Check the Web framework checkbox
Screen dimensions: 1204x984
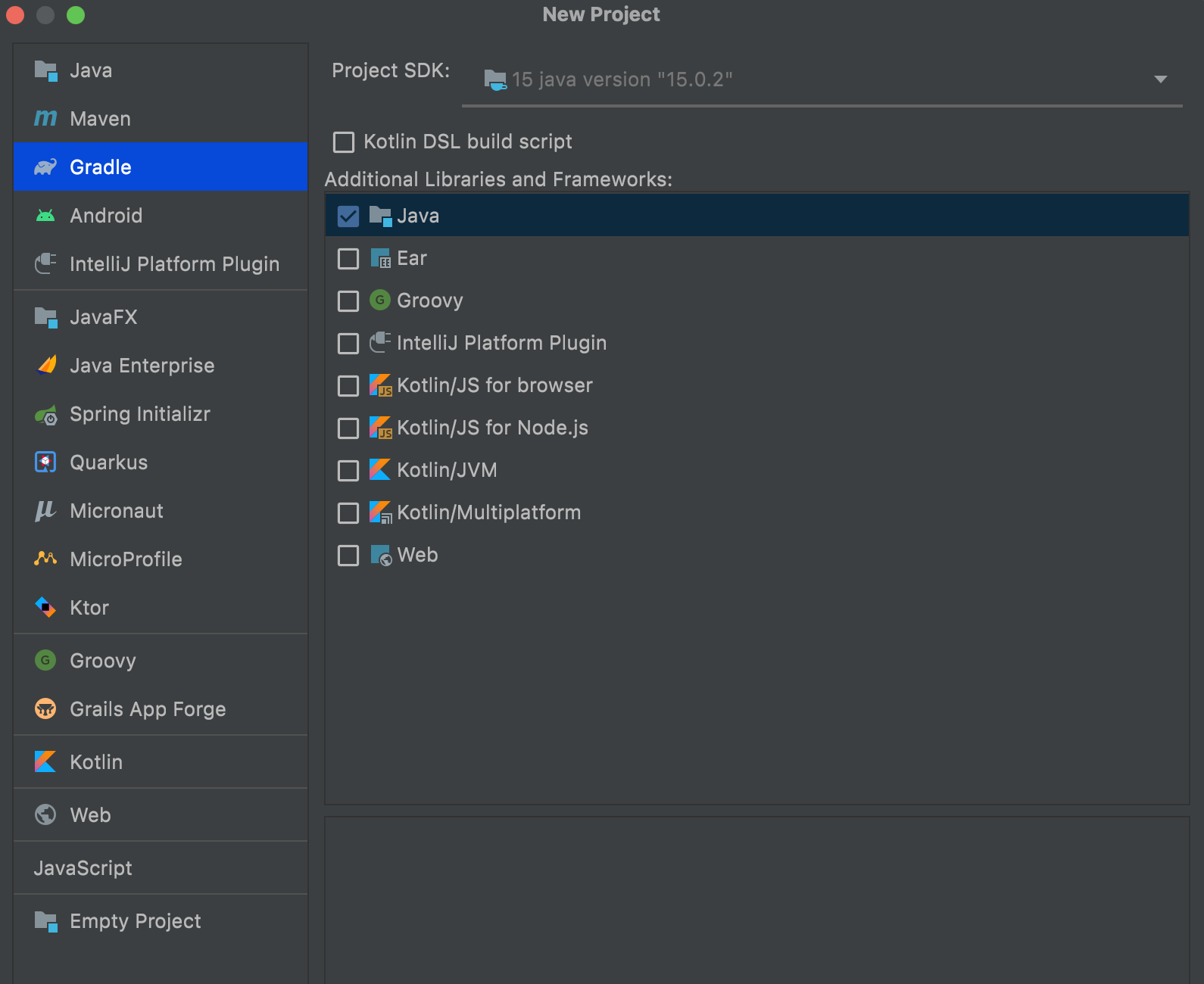(x=348, y=556)
